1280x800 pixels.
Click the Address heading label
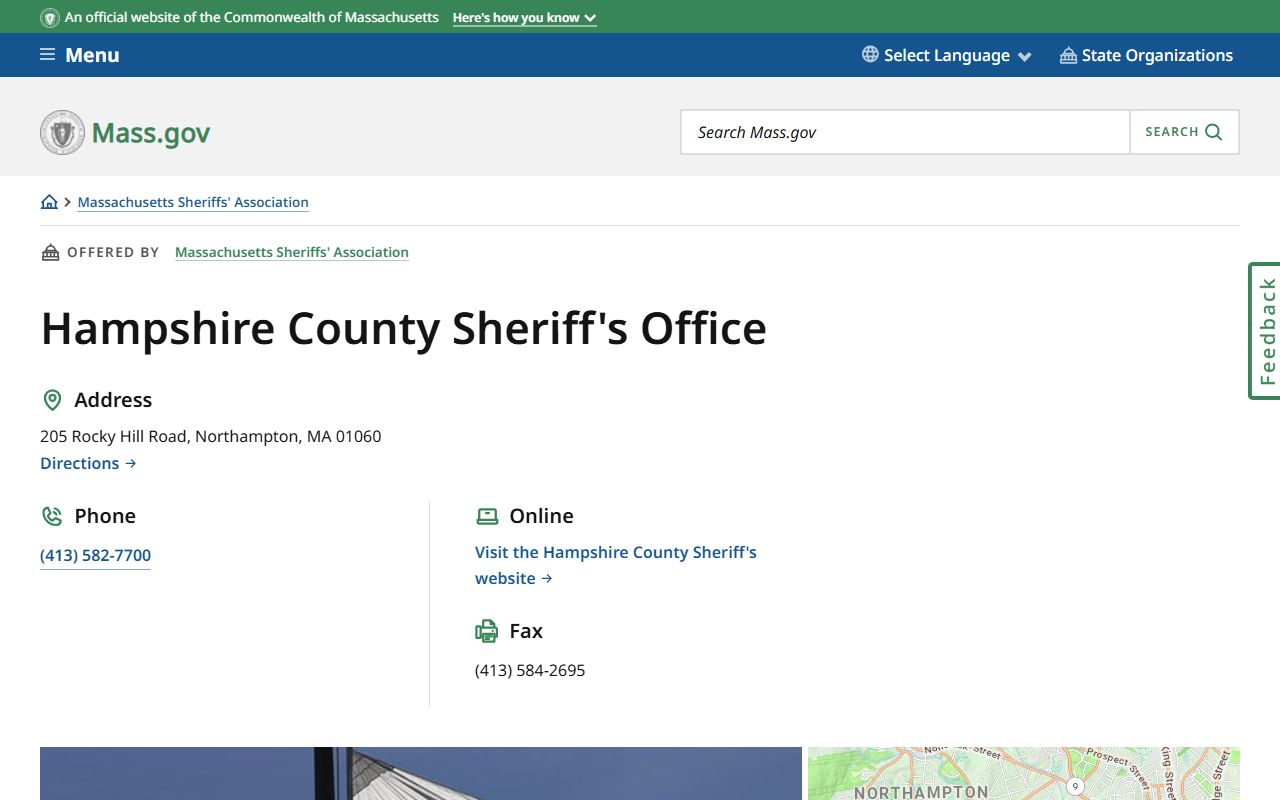coord(113,400)
